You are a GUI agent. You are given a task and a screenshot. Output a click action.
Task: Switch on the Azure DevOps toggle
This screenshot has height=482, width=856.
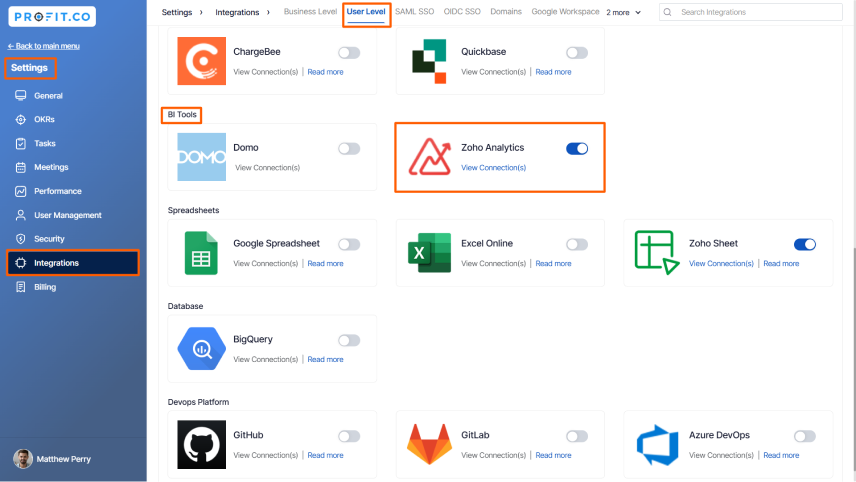[805, 436]
